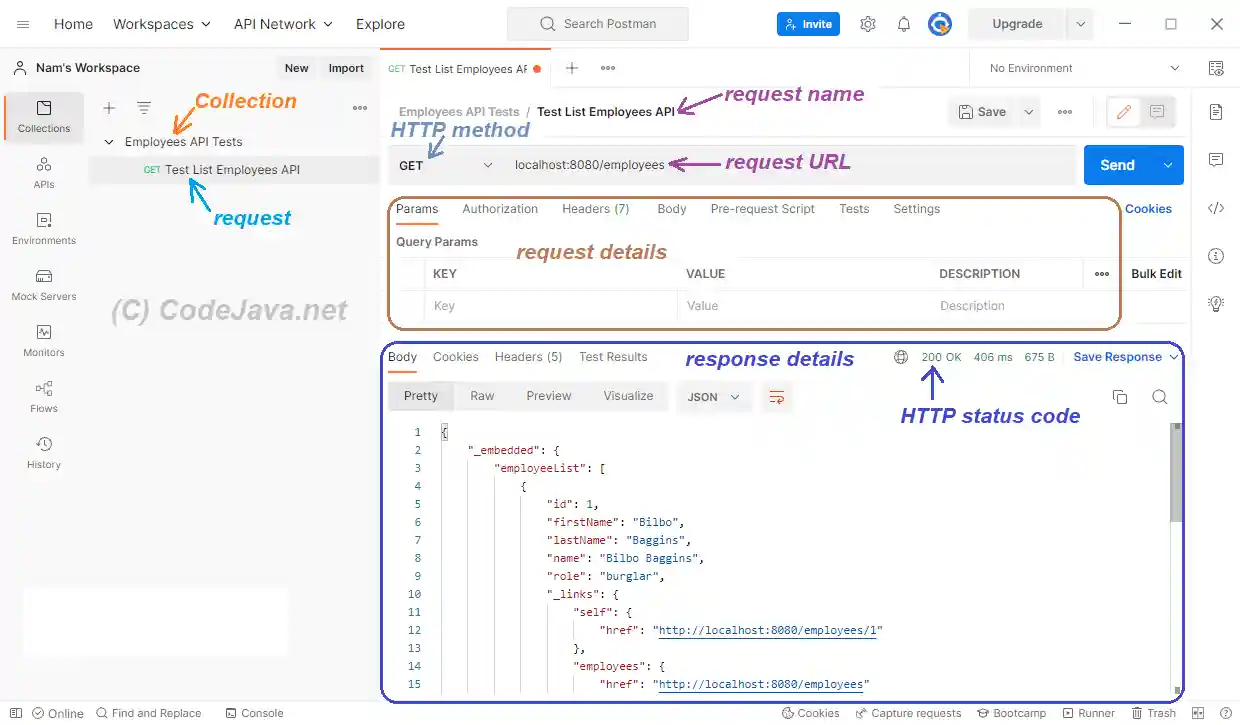Switch to the Headers (7) request tab
The height and width of the screenshot is (725, 1240).
click(x=595, y=209)
